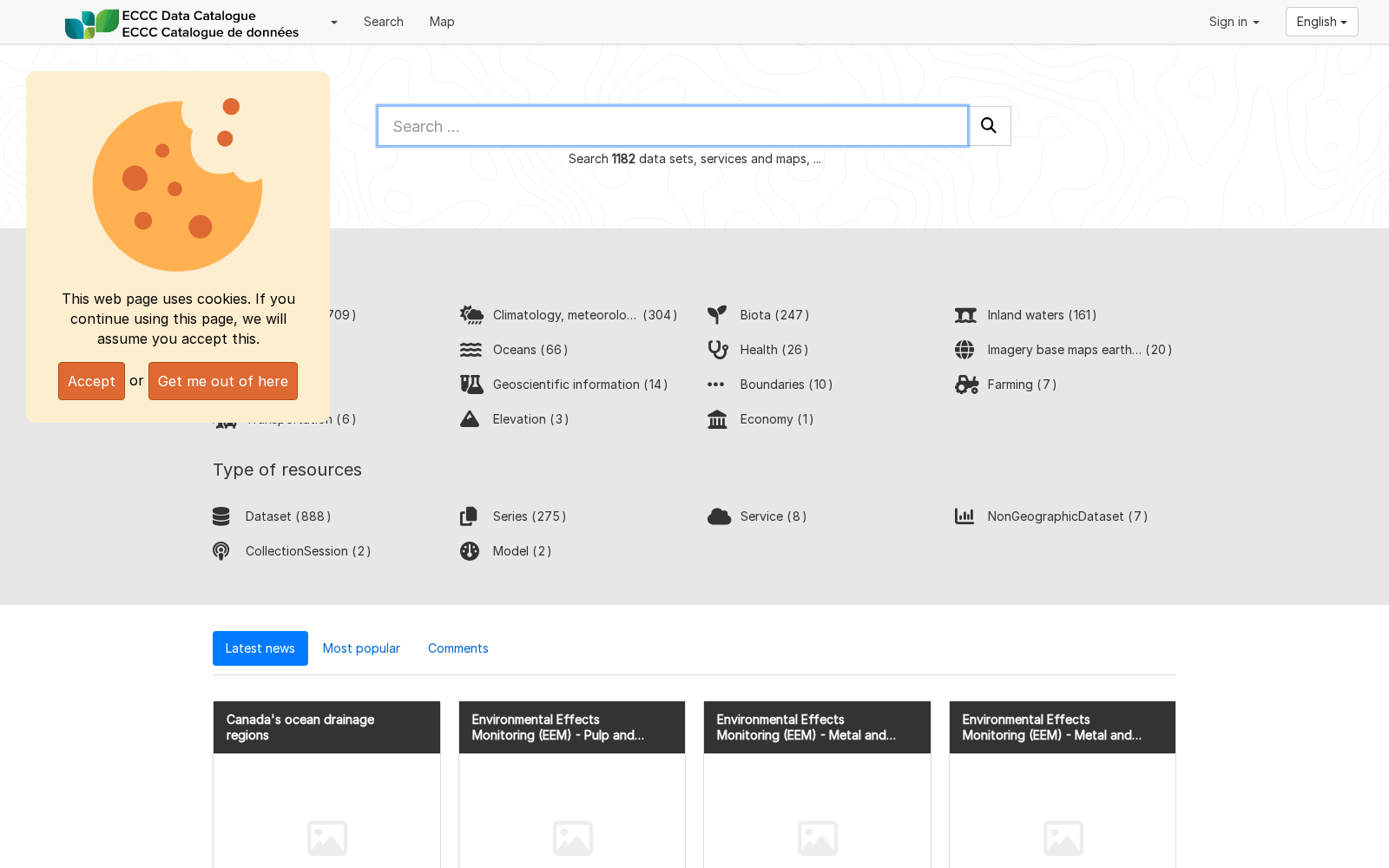Click the magnifier search button
This screenshot has width=1389, height=868.
click(989, 126)
